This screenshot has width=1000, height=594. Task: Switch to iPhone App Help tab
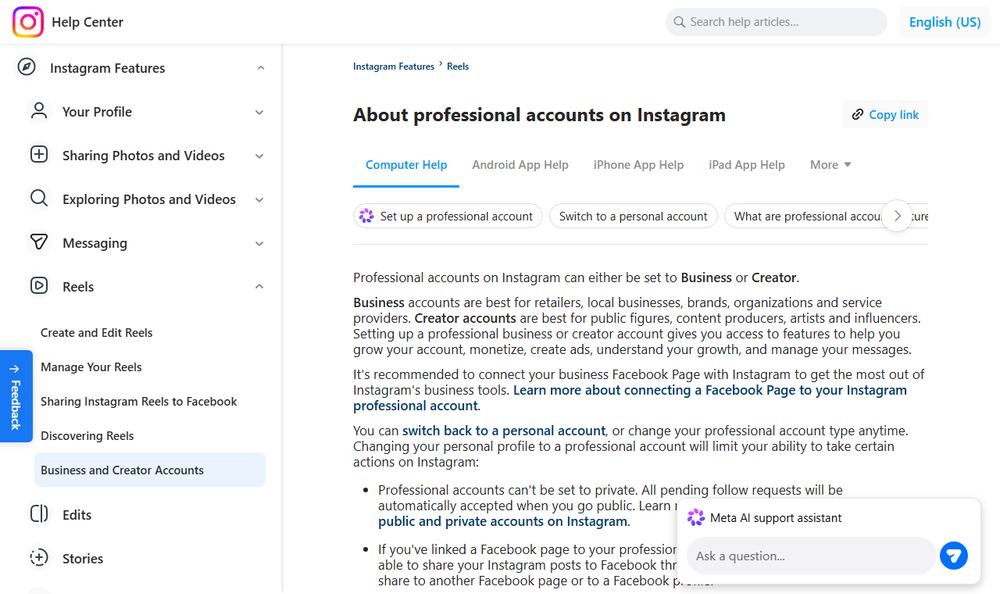click(x=638, y=165)
